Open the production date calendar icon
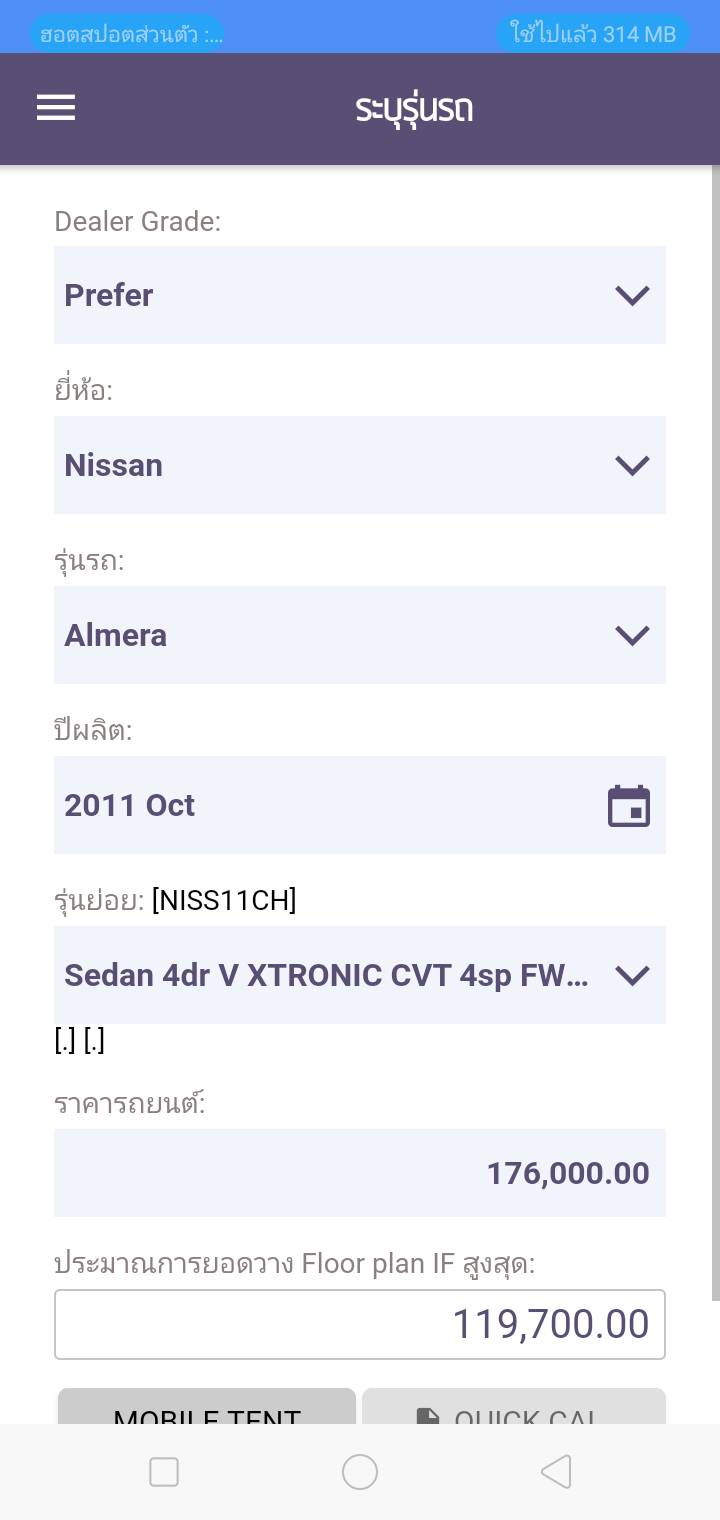The width and height of the screenshot is (720, 1520). (x=629, y=806)
